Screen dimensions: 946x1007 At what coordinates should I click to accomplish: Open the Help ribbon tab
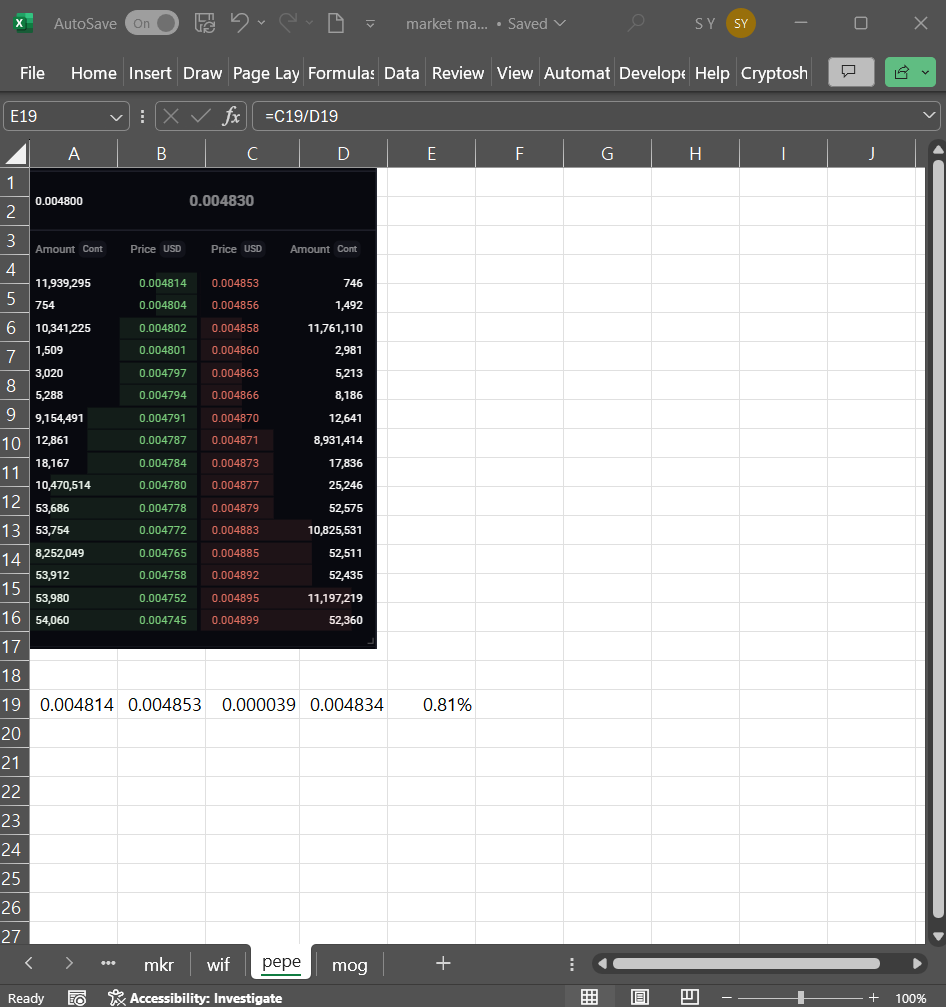[712, 73]
